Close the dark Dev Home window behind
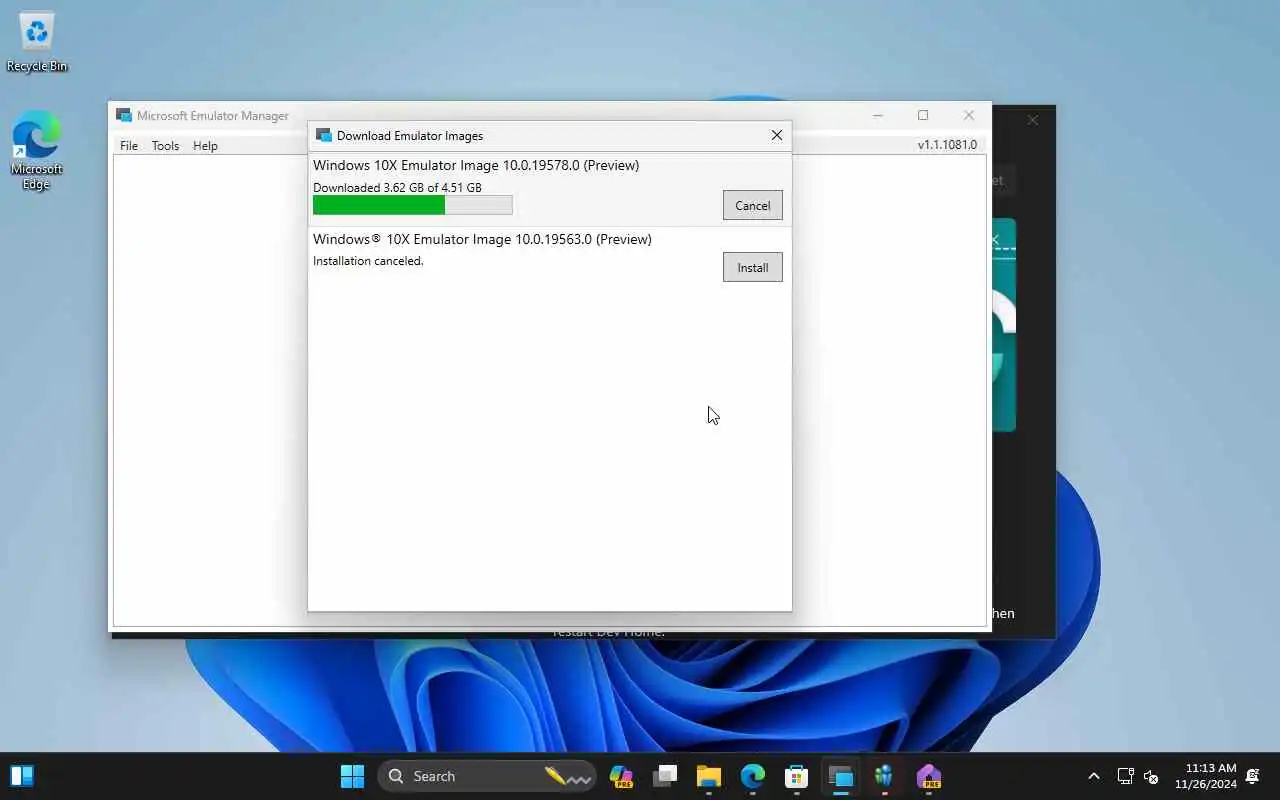 click(x=1033, y=120)
